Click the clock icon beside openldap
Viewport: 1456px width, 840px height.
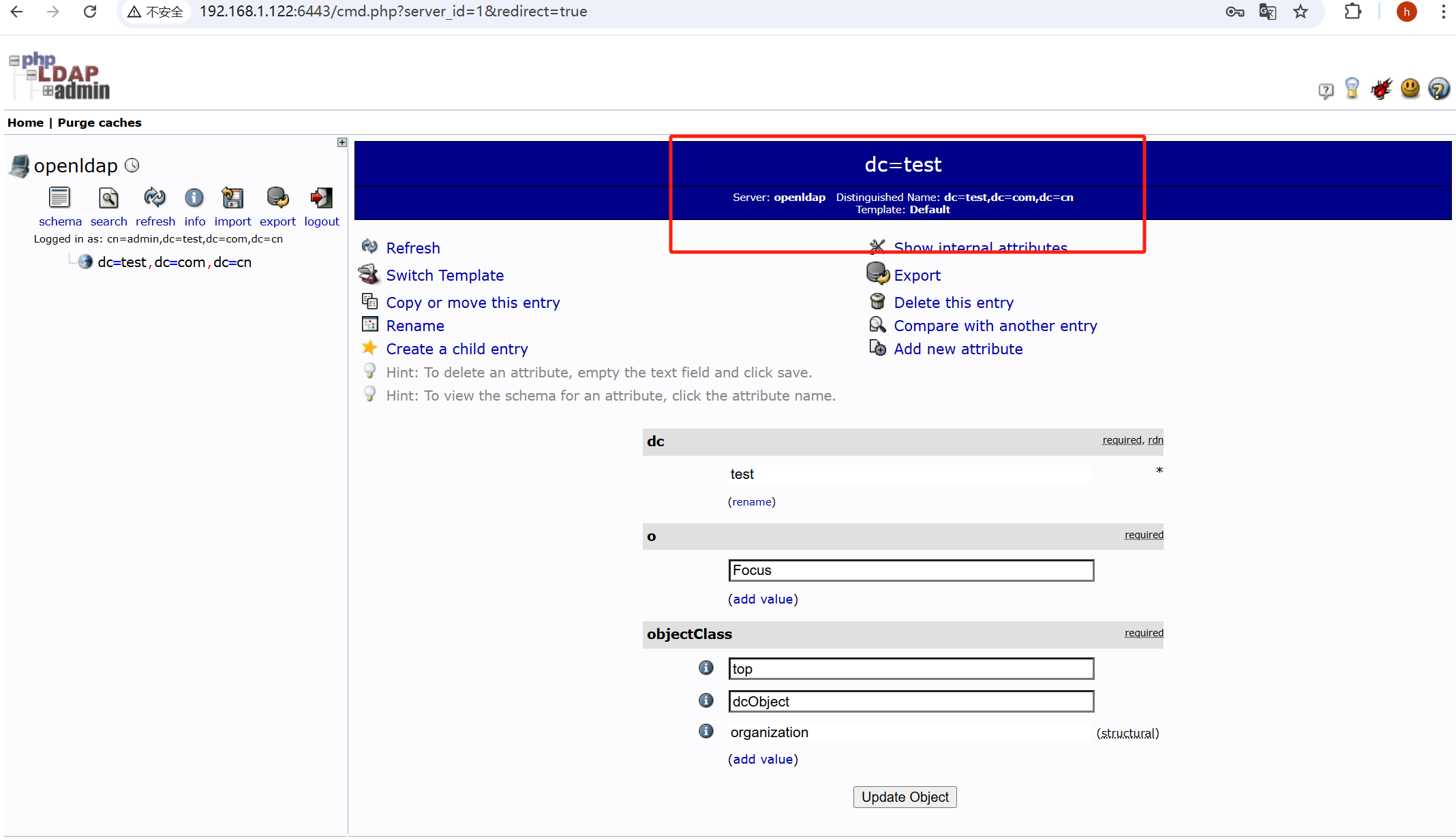[132, 165]
